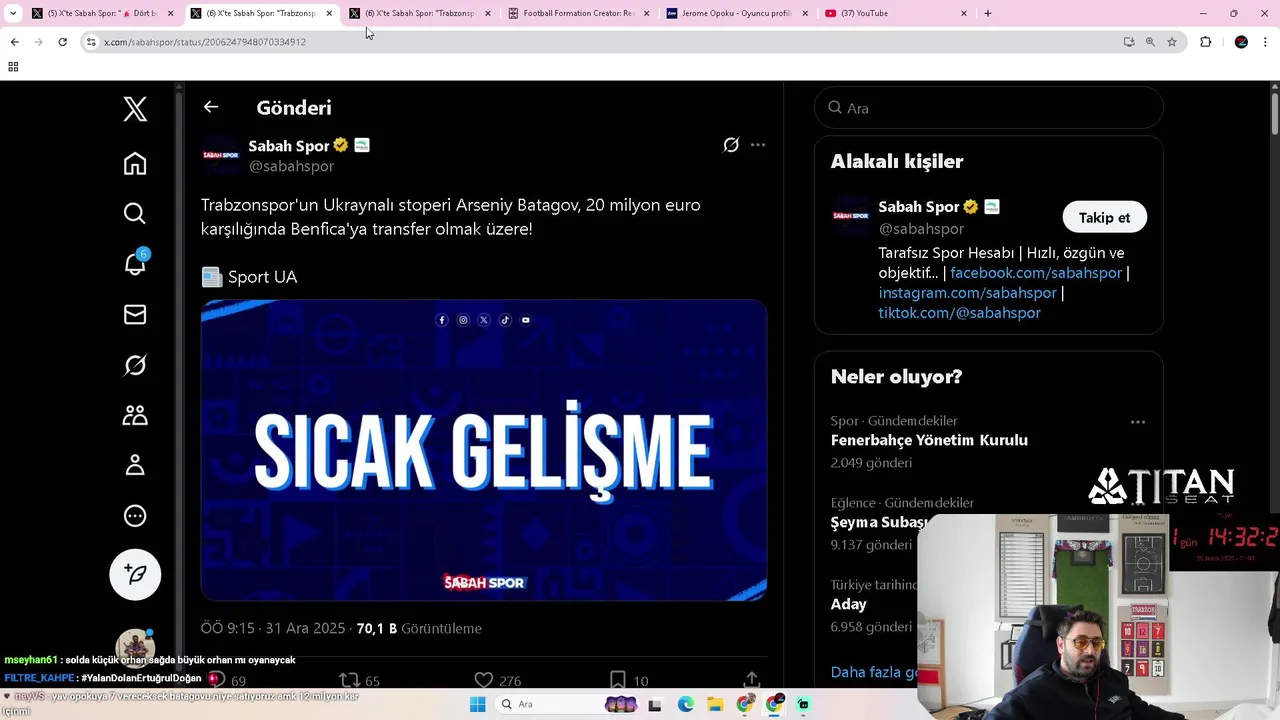
Task: Open the SICAK GELİŞME post image
Action: [484, 450]
